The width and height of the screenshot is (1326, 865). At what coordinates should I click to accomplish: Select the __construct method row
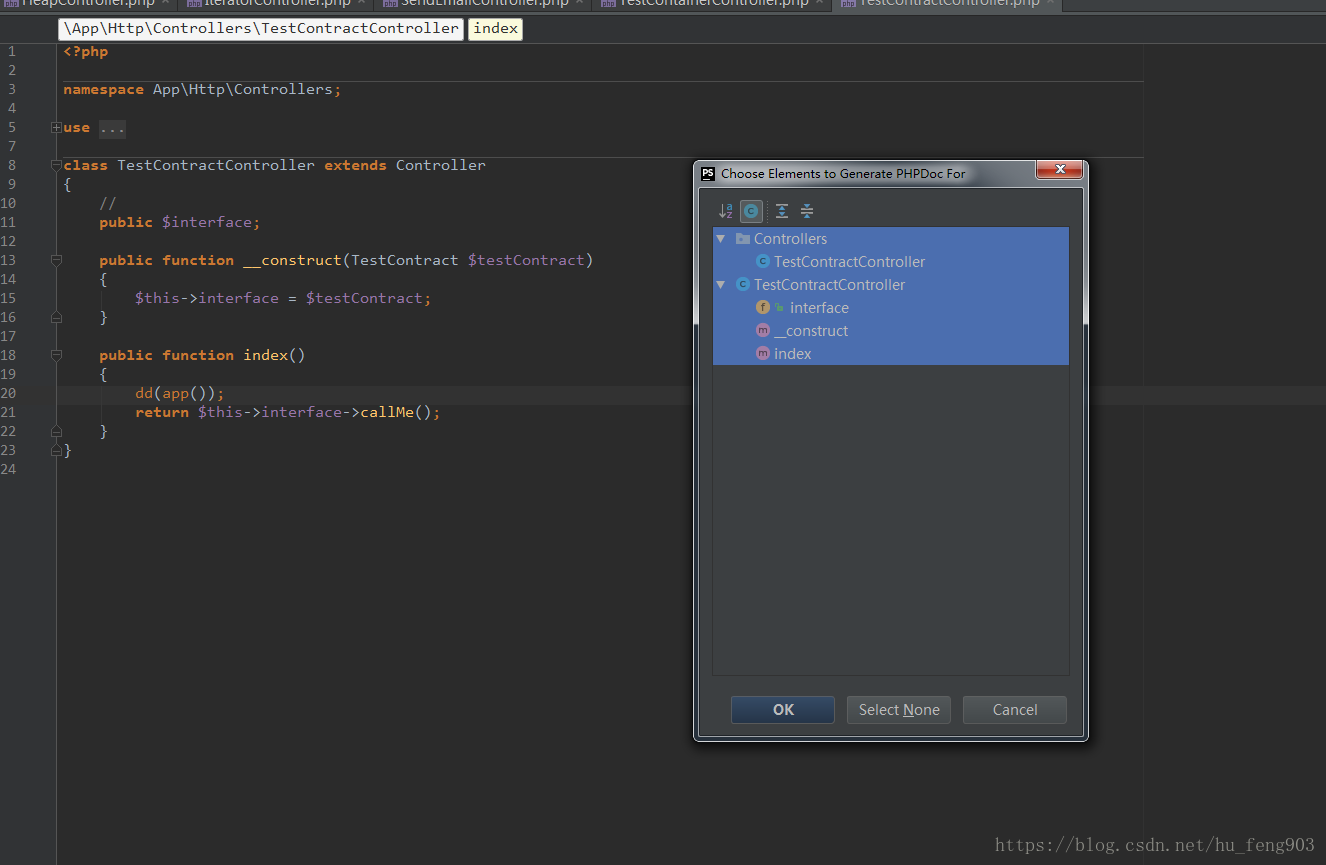(891, 331)
